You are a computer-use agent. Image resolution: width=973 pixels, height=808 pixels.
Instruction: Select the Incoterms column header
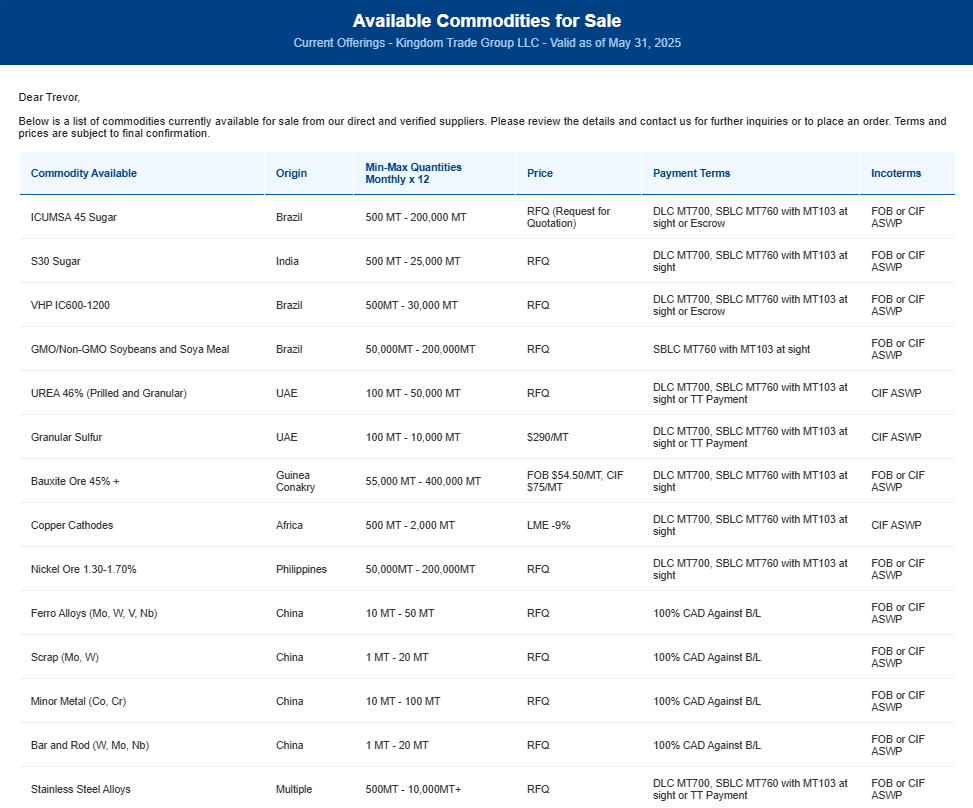(x=896, y=173)
